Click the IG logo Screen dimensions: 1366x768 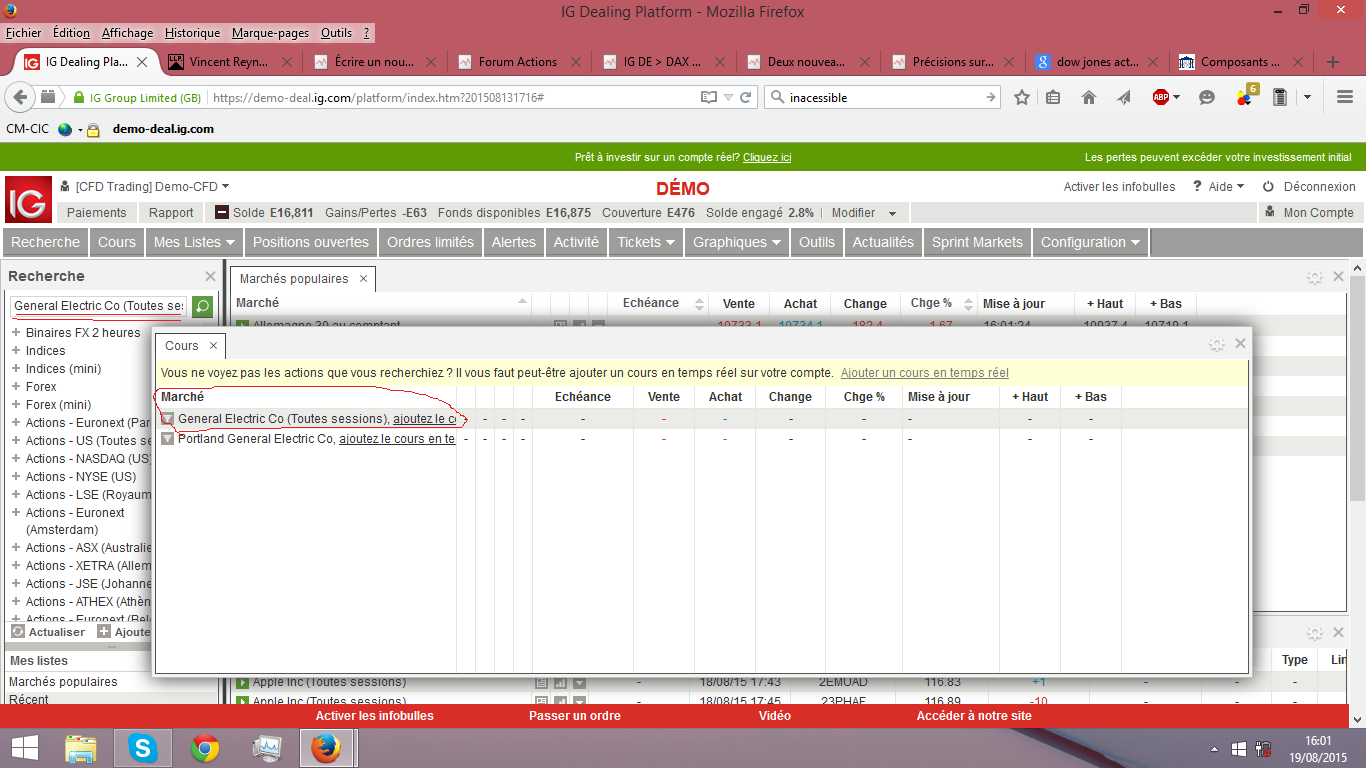[28, 200]
